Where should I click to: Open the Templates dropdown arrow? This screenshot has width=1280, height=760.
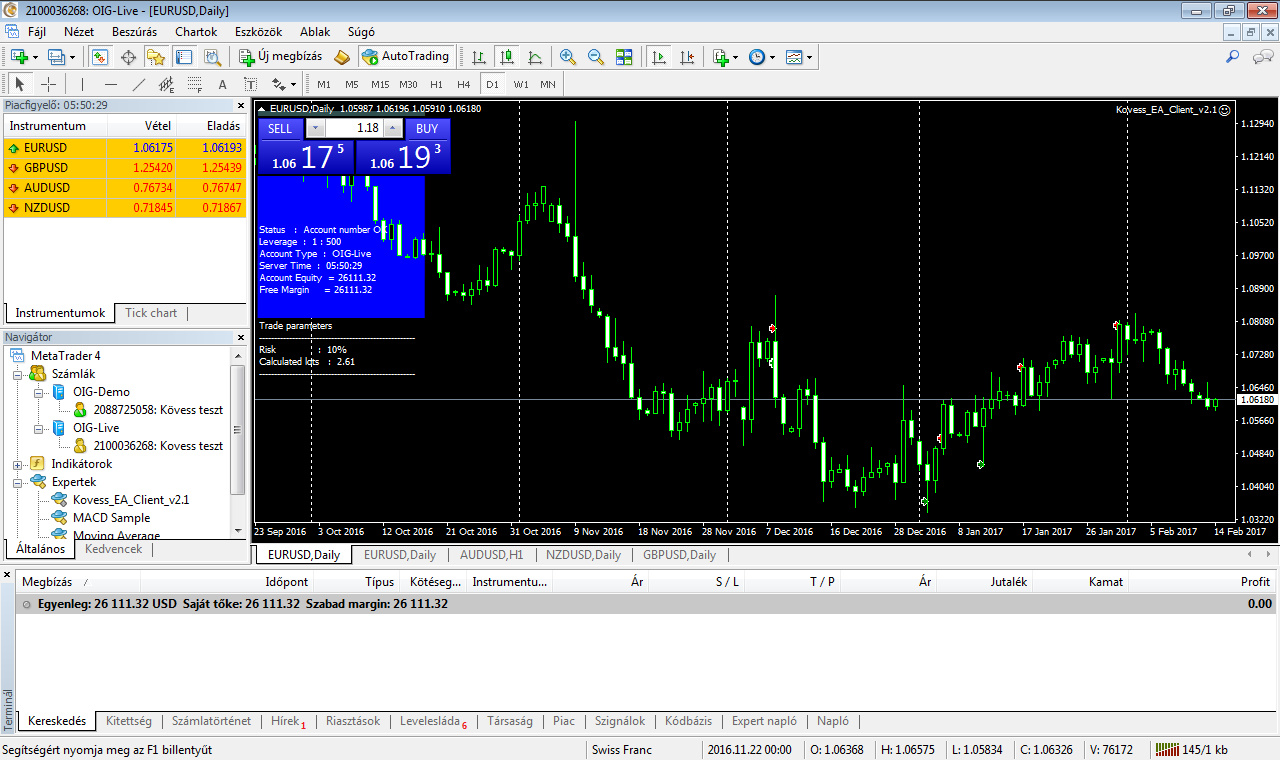click(x=809, y=57)
